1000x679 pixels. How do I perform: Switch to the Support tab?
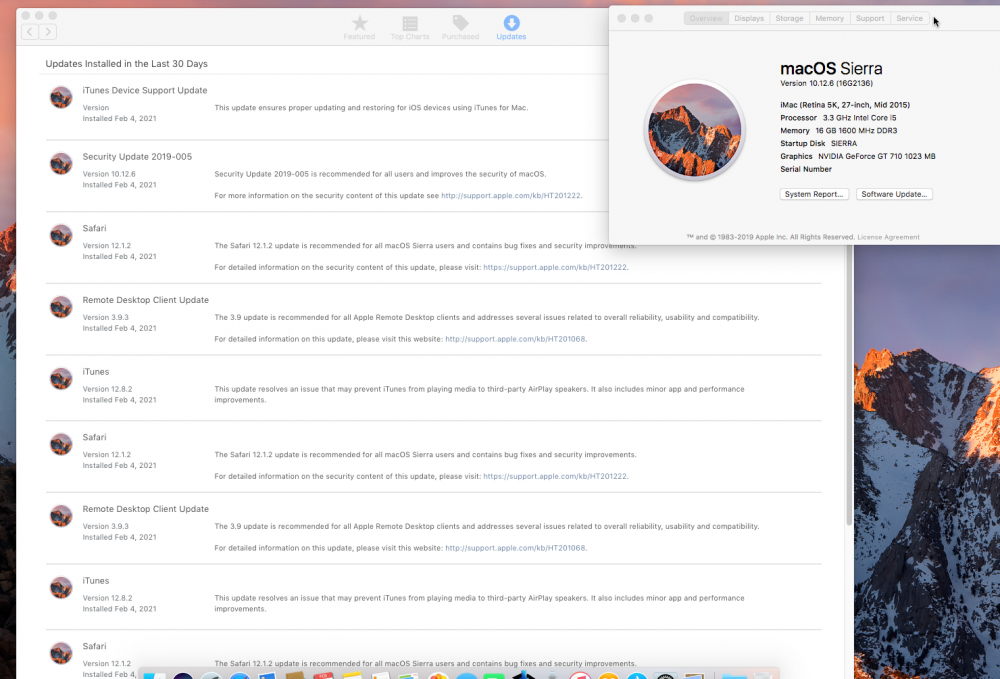coord(869,18)
